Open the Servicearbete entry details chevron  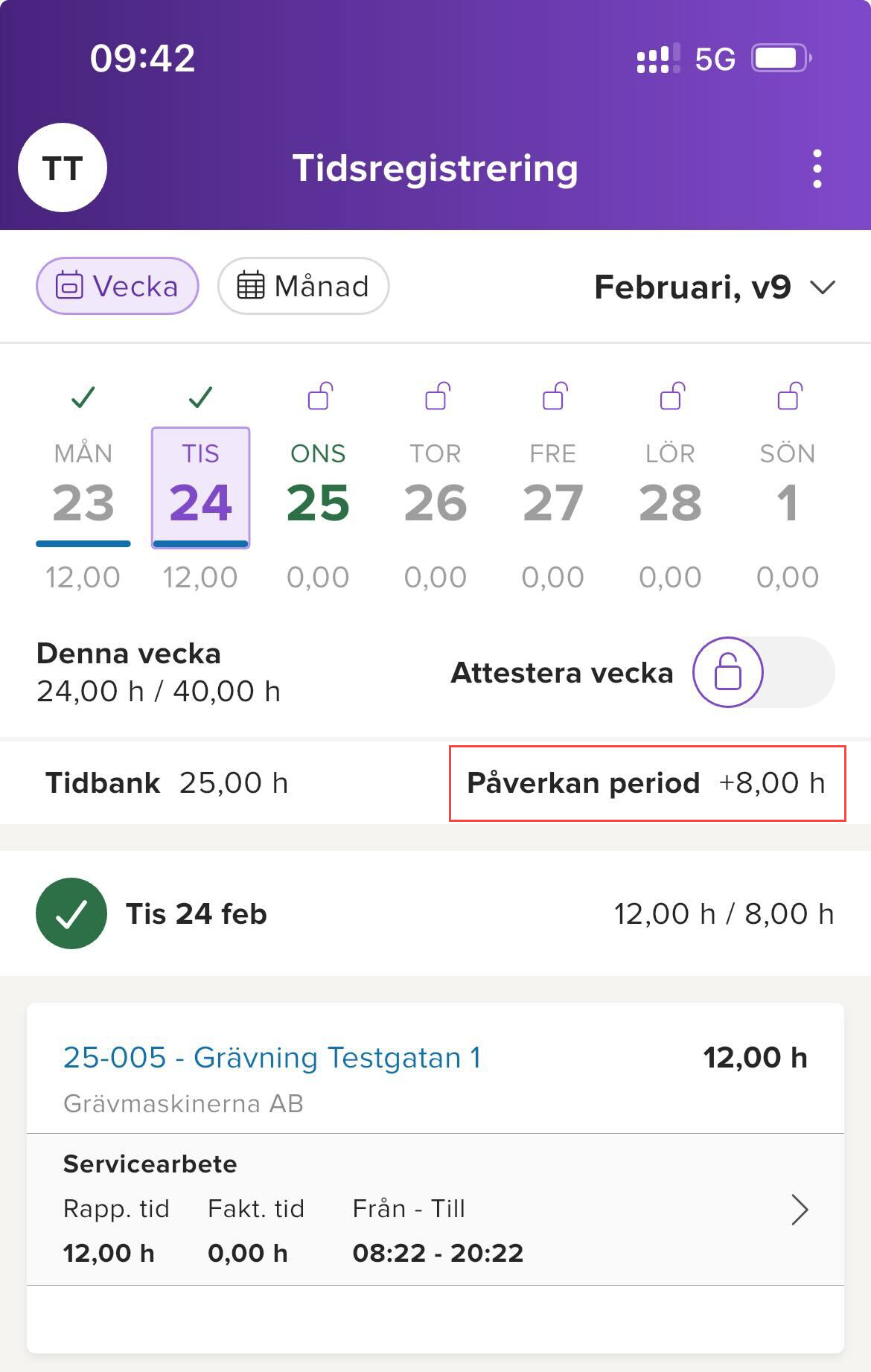coord(799,1210)
